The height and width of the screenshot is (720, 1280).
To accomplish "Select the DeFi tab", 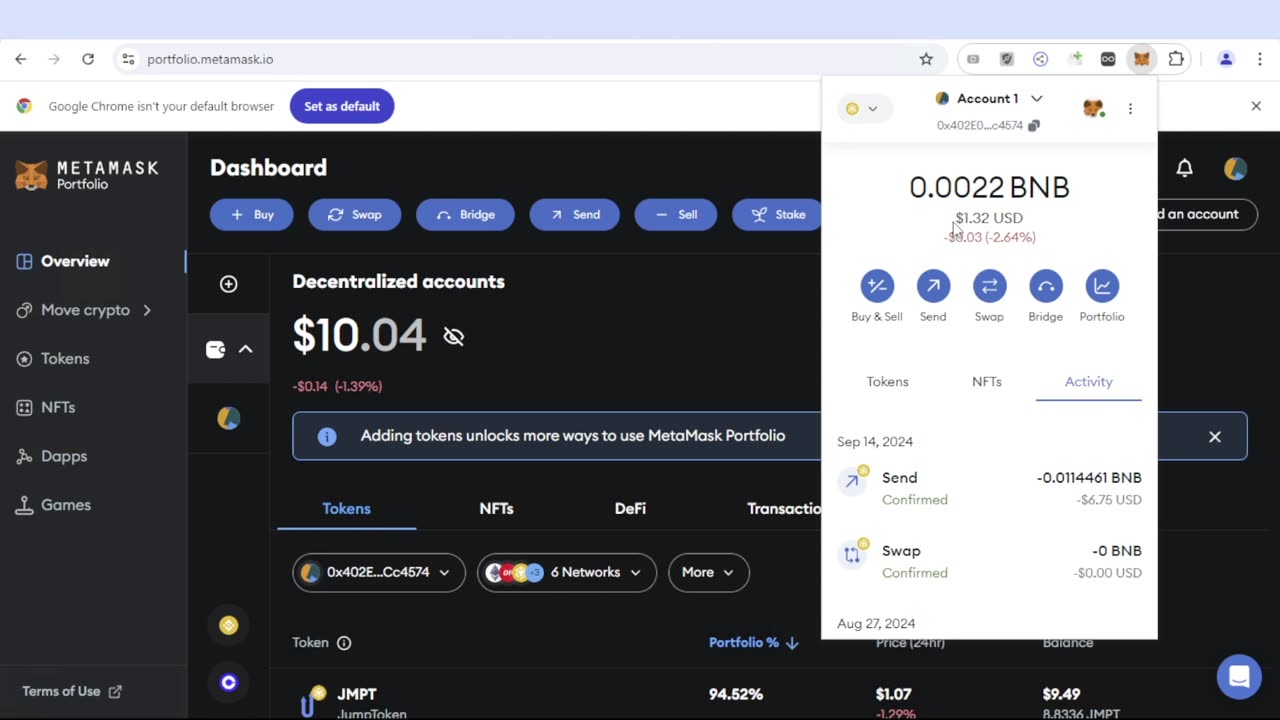I will pos(630,509).
